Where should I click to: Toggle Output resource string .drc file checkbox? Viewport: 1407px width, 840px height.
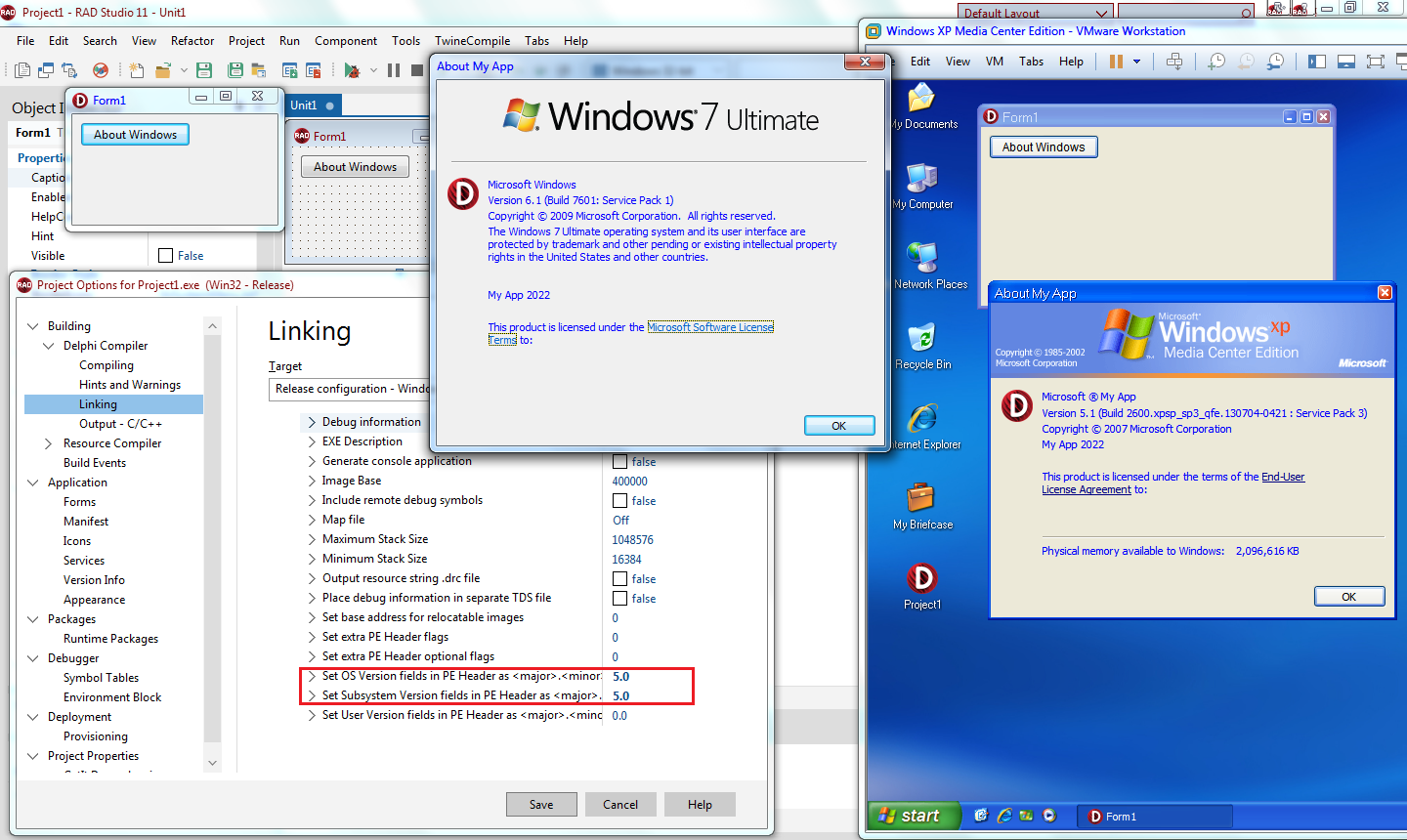click(x=619, y=579)
